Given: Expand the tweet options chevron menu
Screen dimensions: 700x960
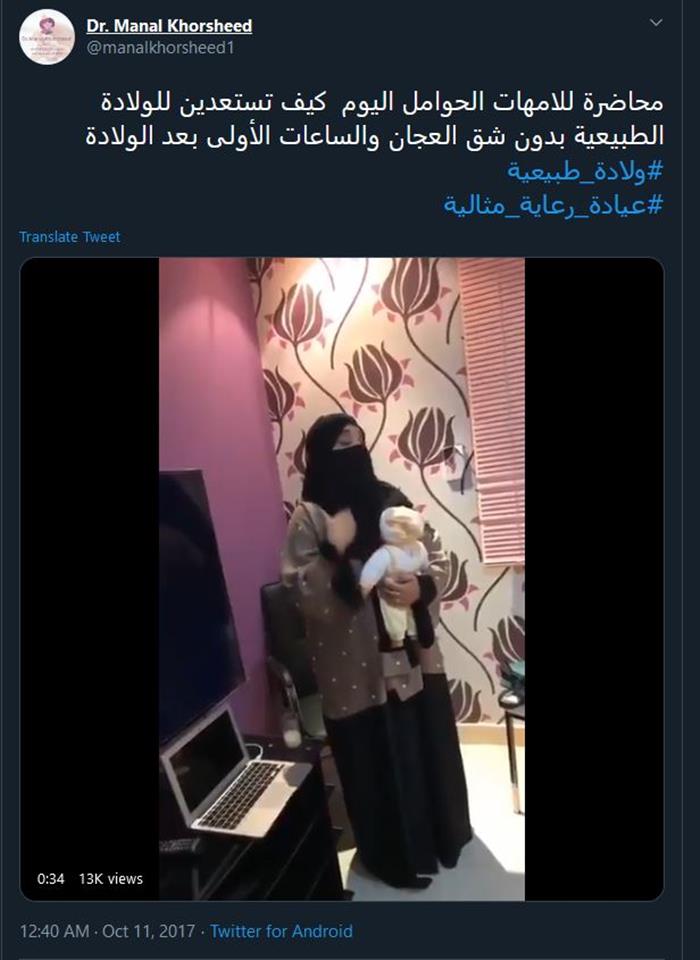Looking at the screenshot, I should (x=655, y=23).
